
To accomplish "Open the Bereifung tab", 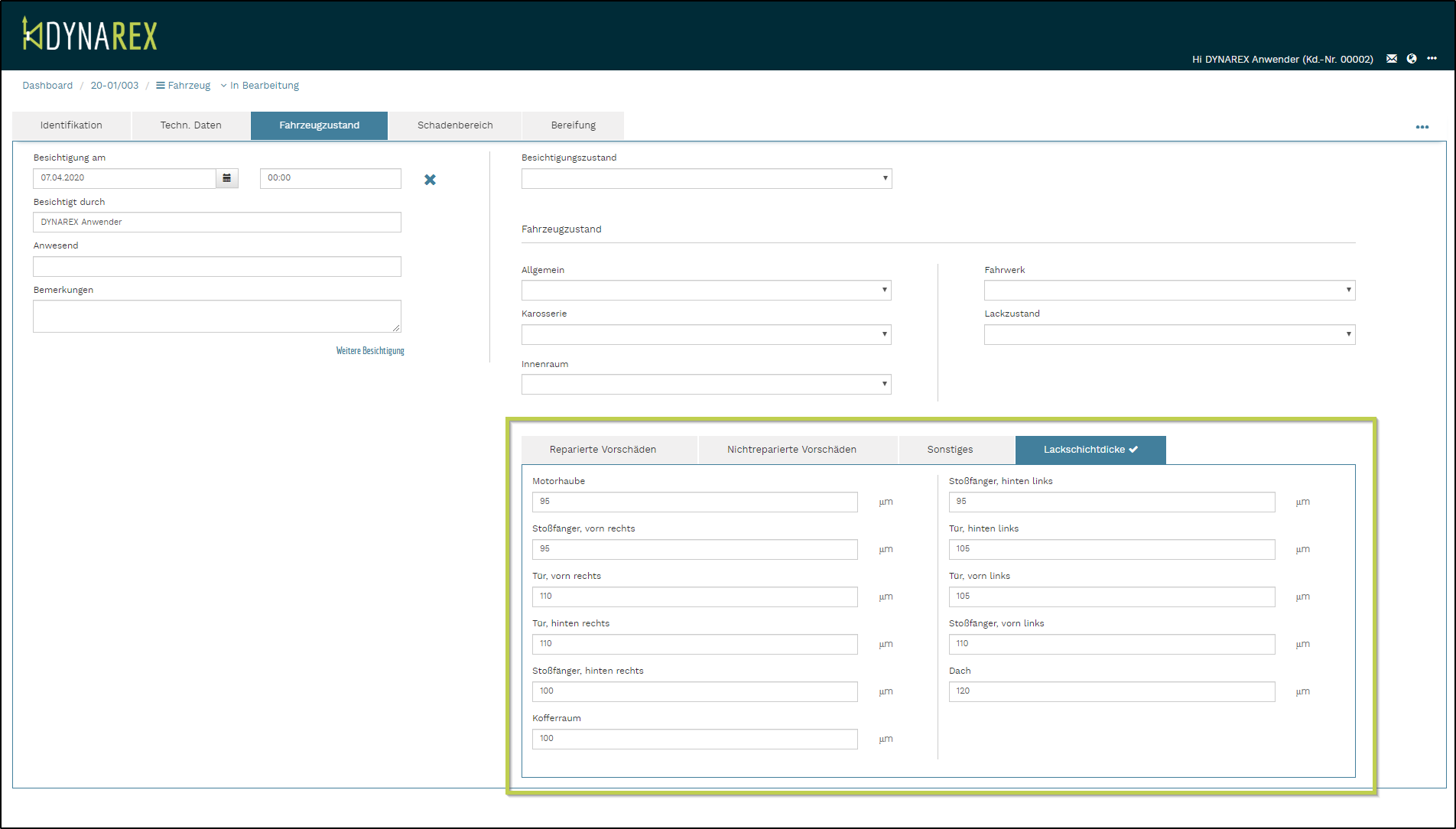I will point(573,125).
